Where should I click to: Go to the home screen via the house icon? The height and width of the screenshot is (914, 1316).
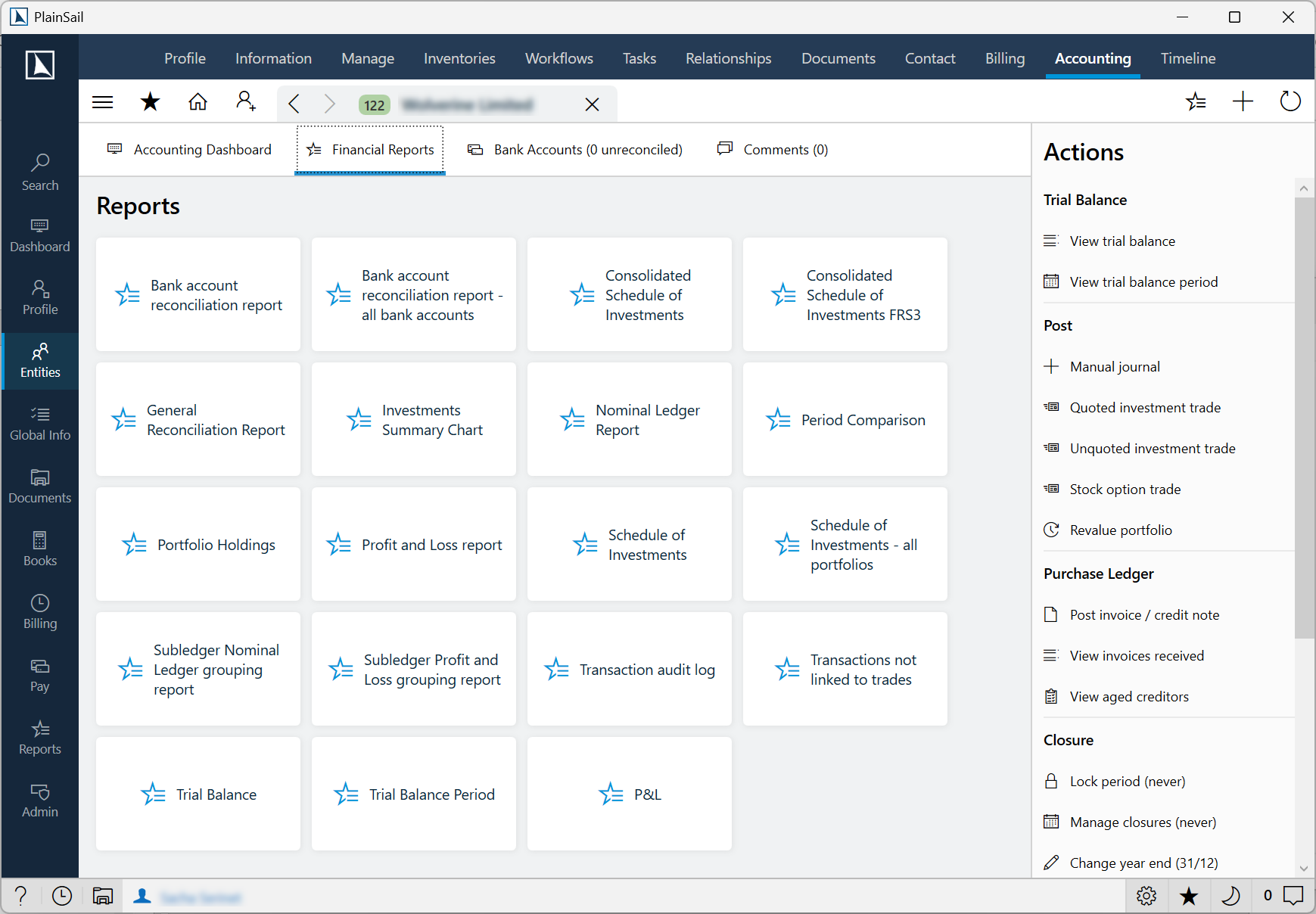[198, 101]
